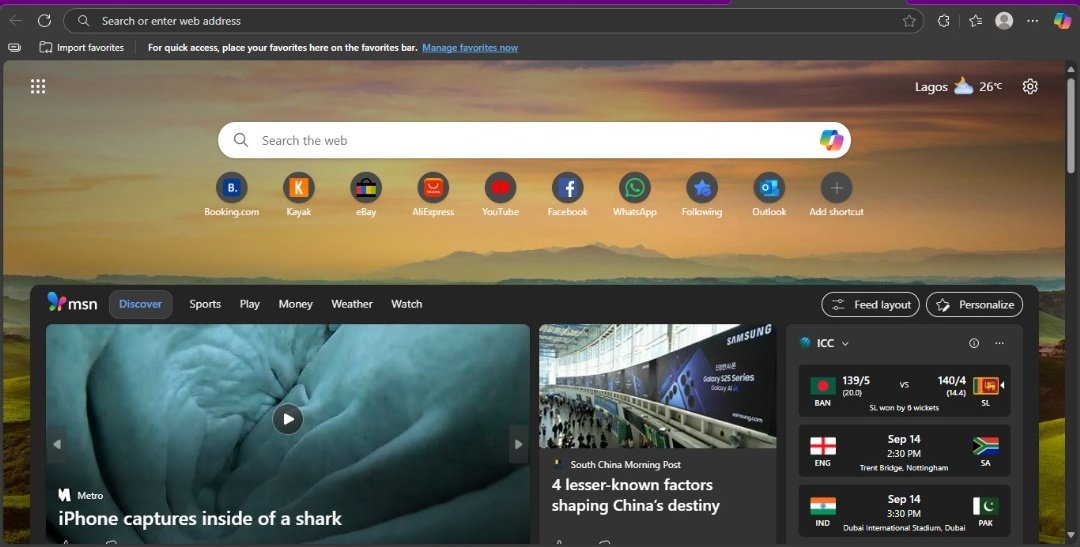
Task: Open the Samsung airport article thumbnail
Action: [658, 386]
